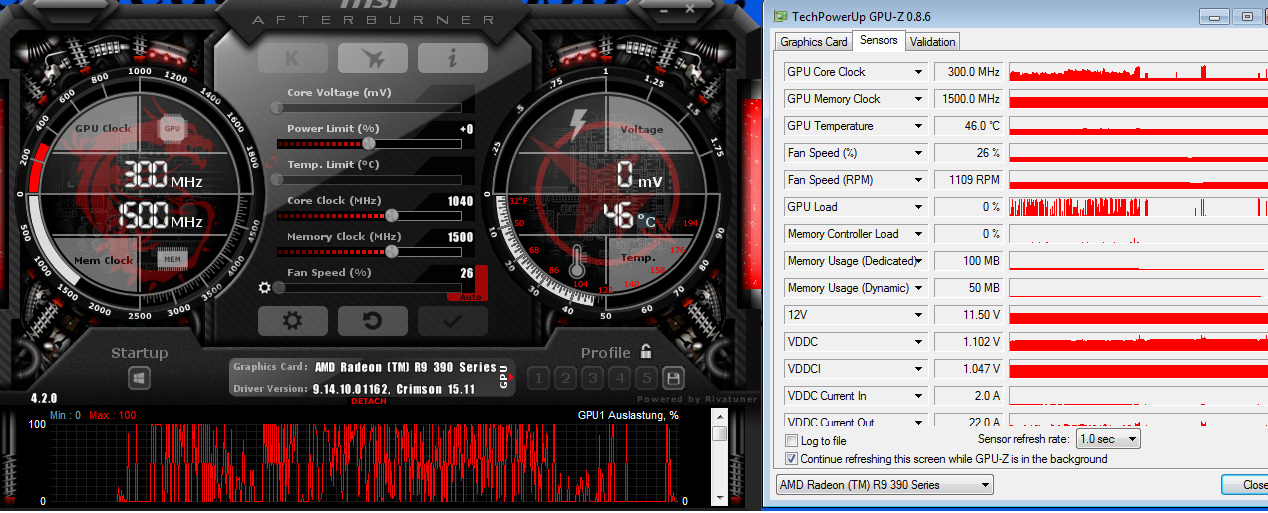Click the Power Limit slider handle
The image size is (1268, 513).
point(369,143)
